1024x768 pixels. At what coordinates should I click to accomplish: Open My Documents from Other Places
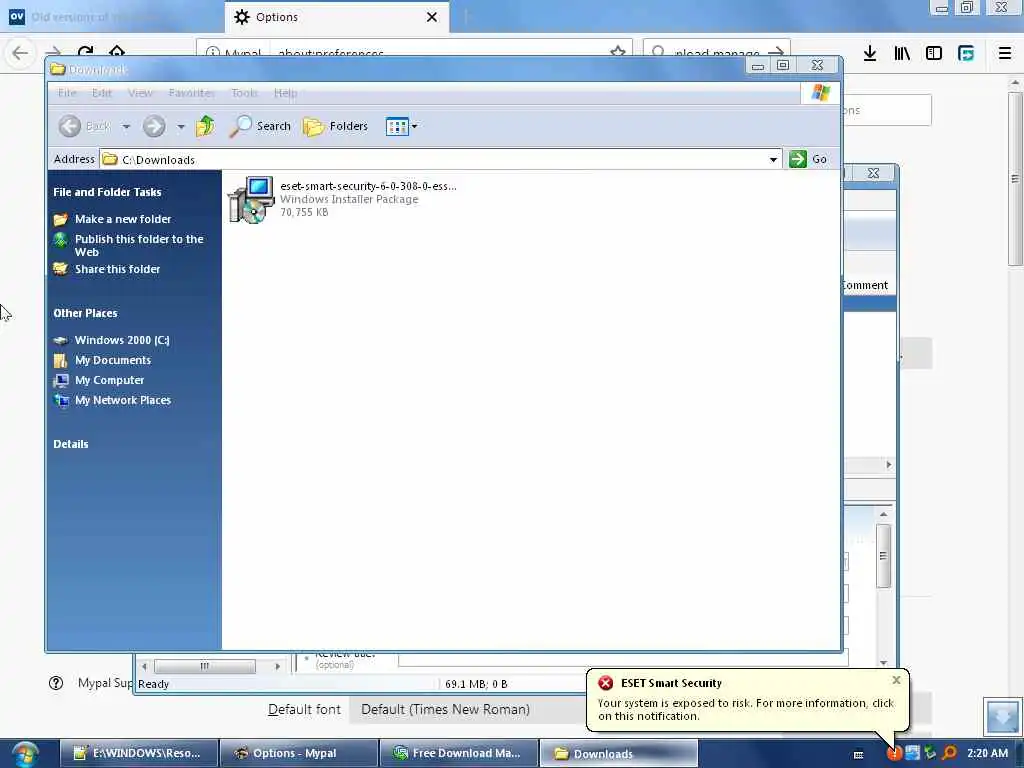point(113,360)
